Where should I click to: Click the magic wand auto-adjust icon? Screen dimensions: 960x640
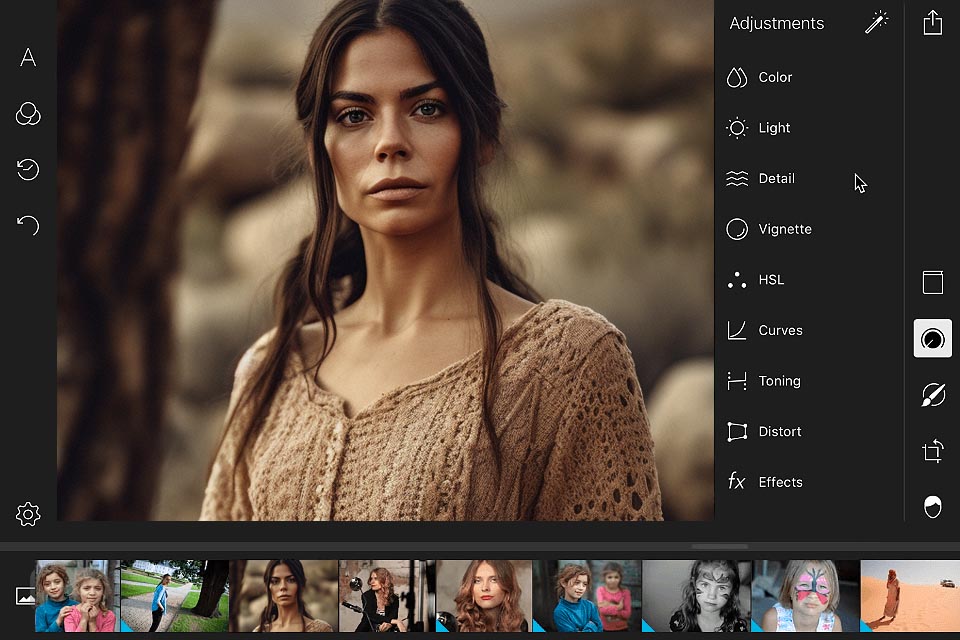click(x=876, y=23)
